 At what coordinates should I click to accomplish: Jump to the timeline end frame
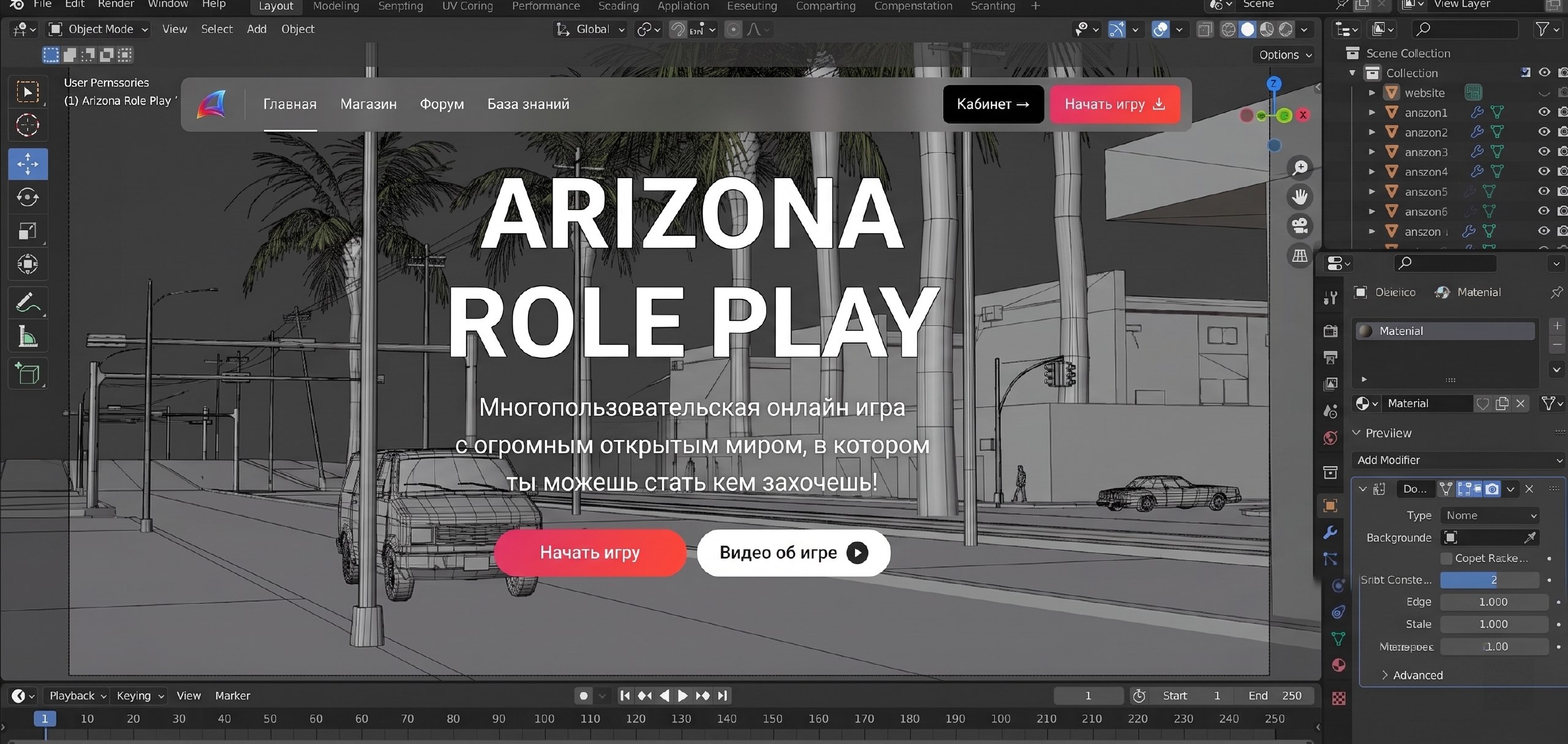[723, 696]
